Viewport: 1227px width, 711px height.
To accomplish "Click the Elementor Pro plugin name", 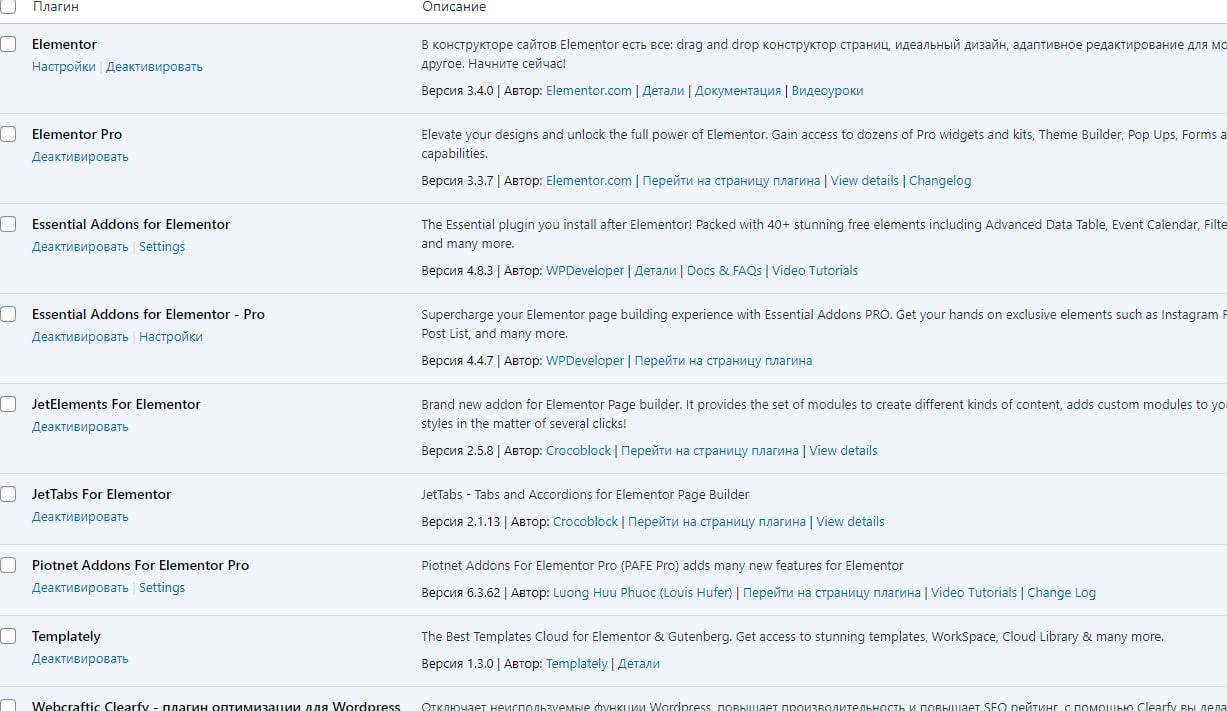I will coord(77,134).
